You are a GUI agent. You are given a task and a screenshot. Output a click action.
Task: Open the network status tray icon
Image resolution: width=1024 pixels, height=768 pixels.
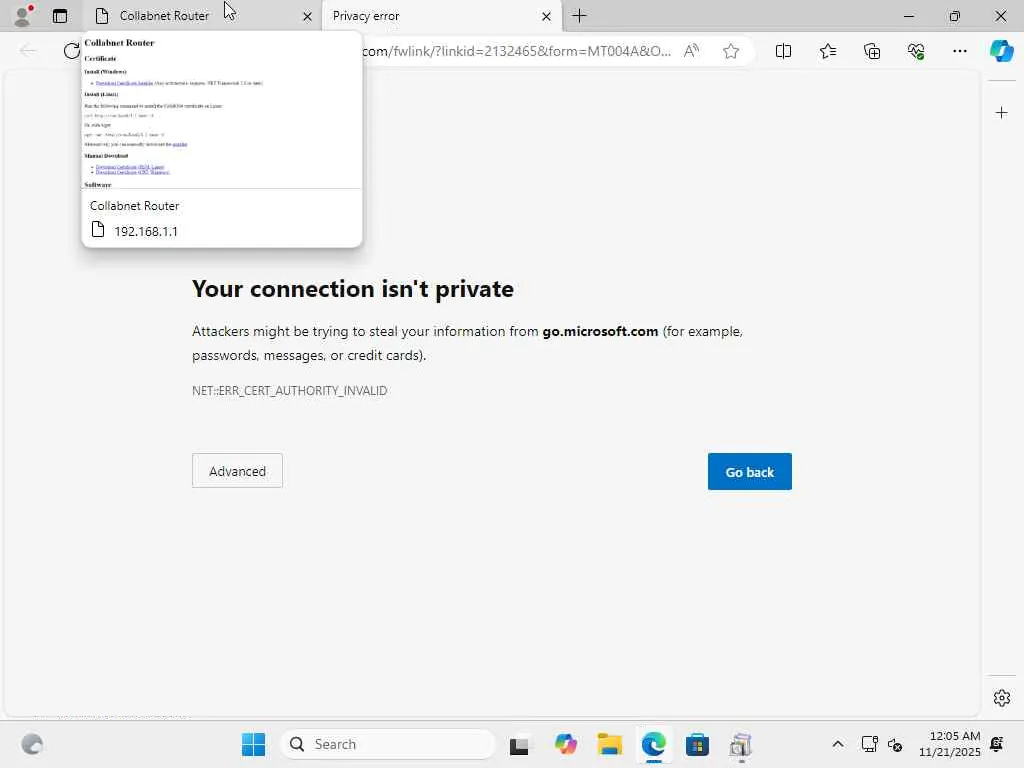click(x=869, y=744)
